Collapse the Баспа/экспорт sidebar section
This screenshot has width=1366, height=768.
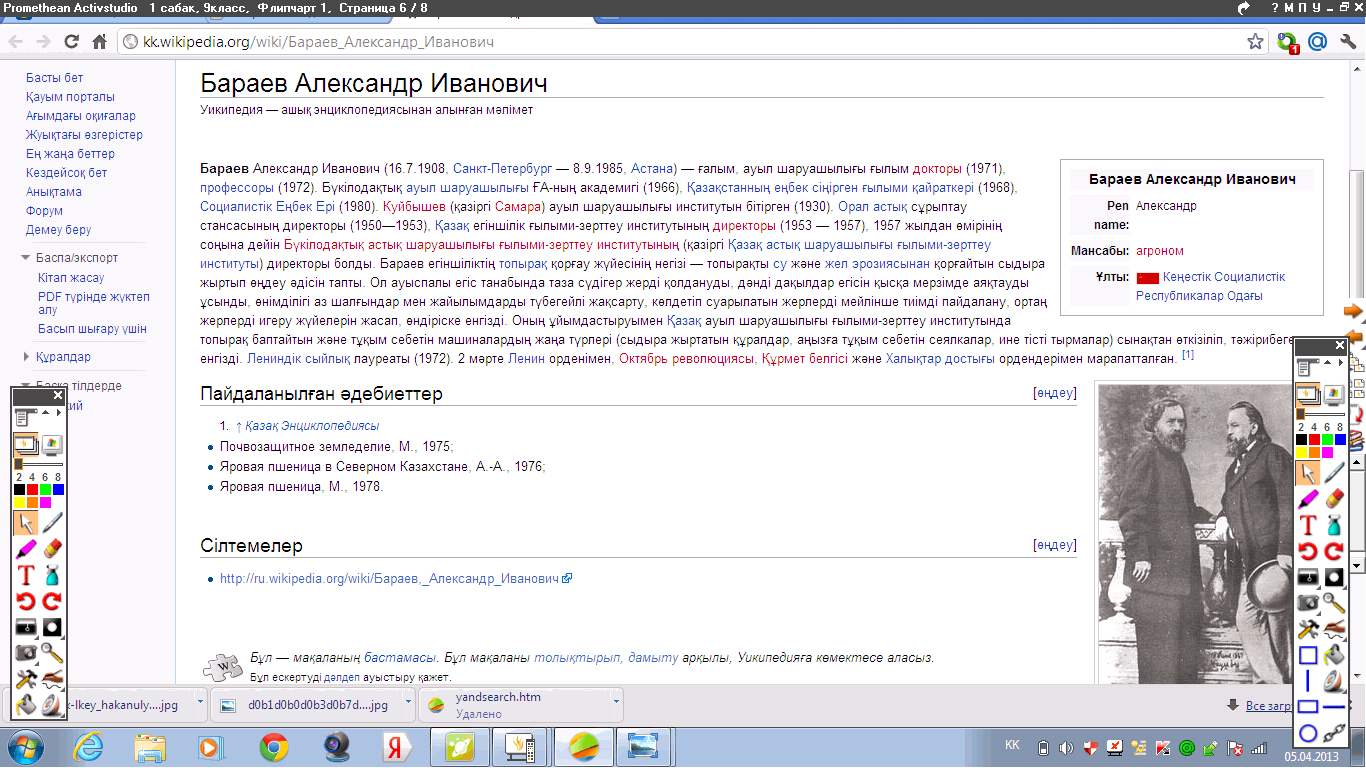27,258
